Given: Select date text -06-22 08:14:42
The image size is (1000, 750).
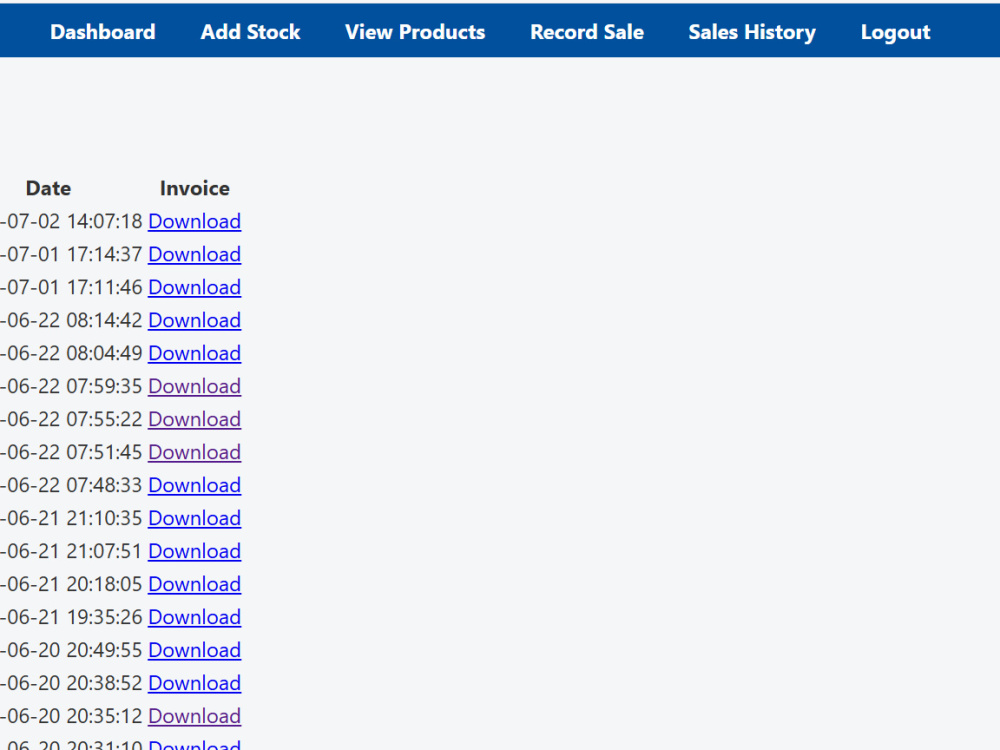Looking at the screenshot, I should (71, 320).
